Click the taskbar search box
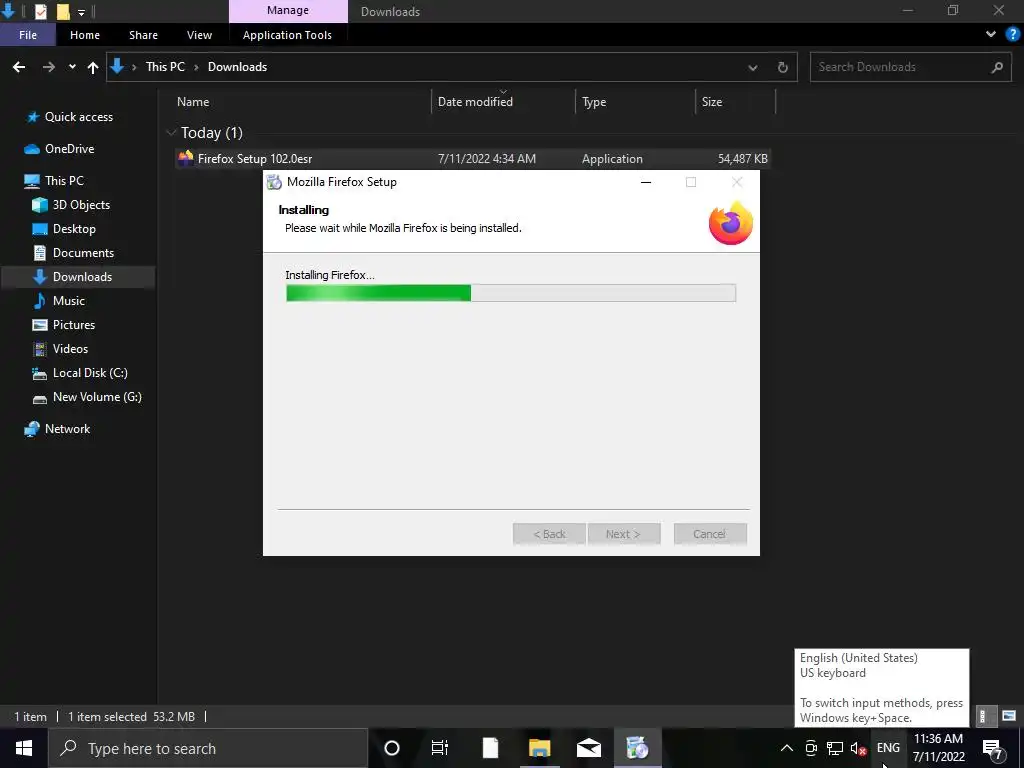1024x768 pixels. pyautogui.click(x=208, y=748)
